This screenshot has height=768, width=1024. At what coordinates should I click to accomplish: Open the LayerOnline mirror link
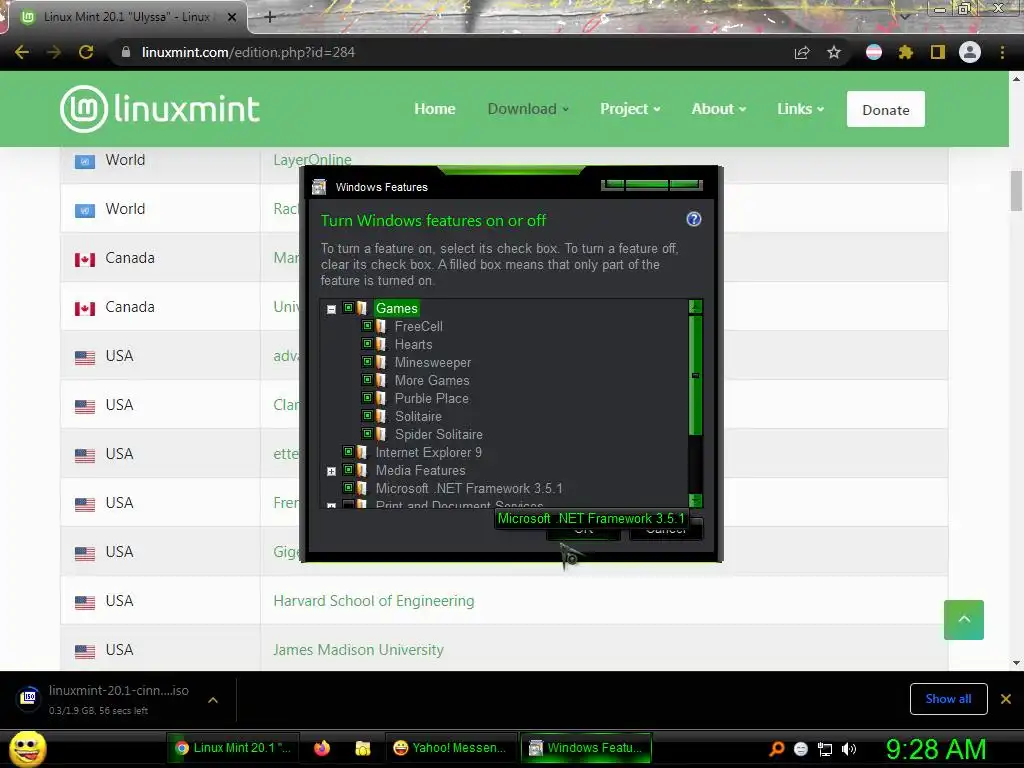[312, 159]
